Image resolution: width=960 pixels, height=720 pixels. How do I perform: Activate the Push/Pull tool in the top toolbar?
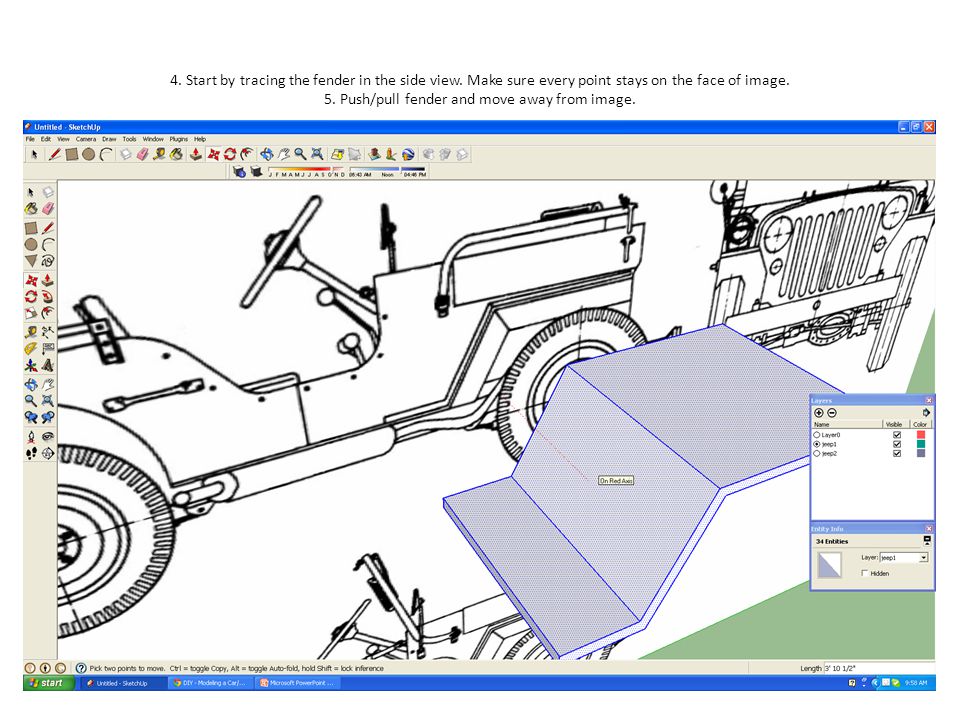point(196,154)
